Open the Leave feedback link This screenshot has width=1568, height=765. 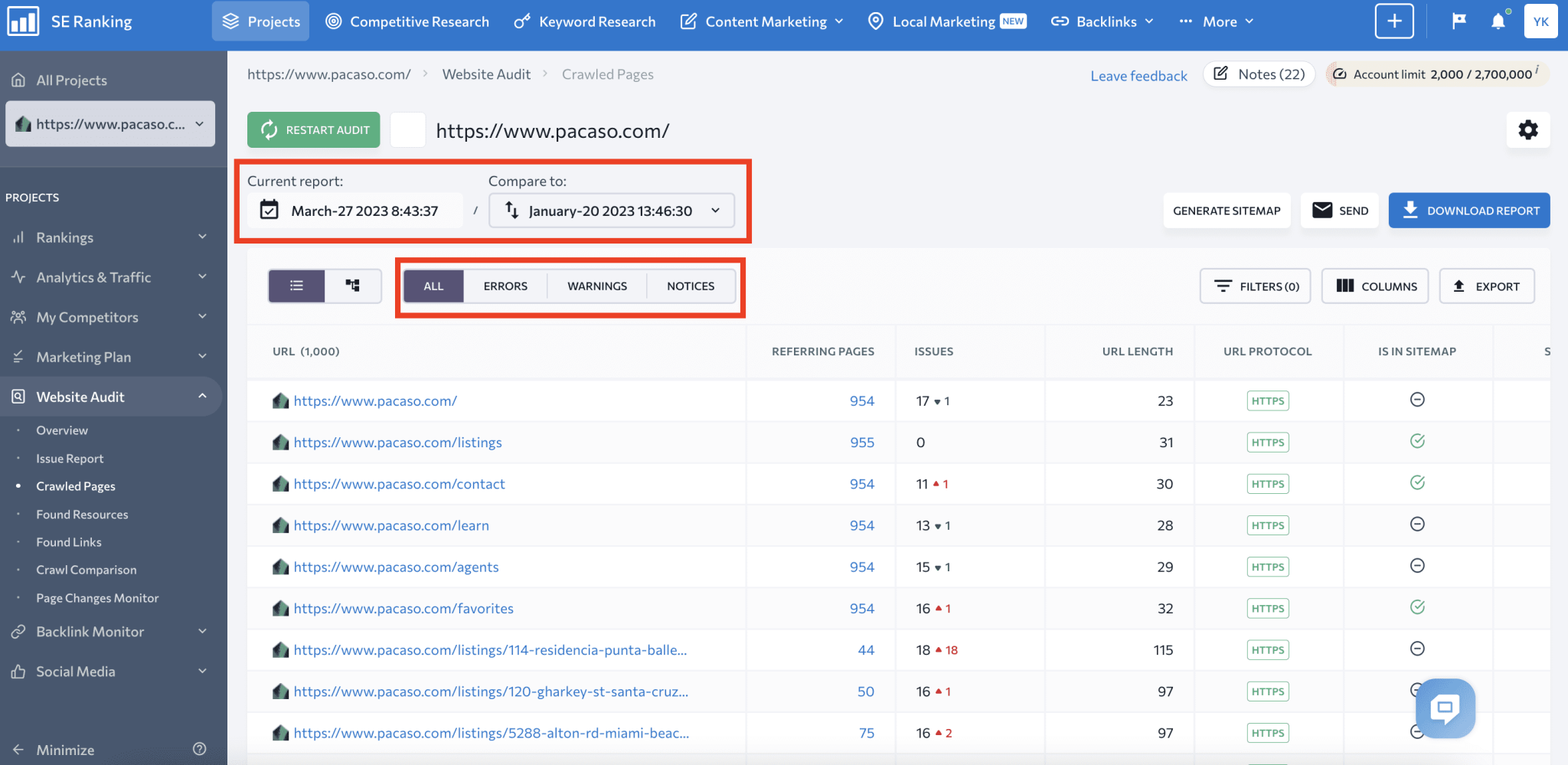(x=1138, y=75)
